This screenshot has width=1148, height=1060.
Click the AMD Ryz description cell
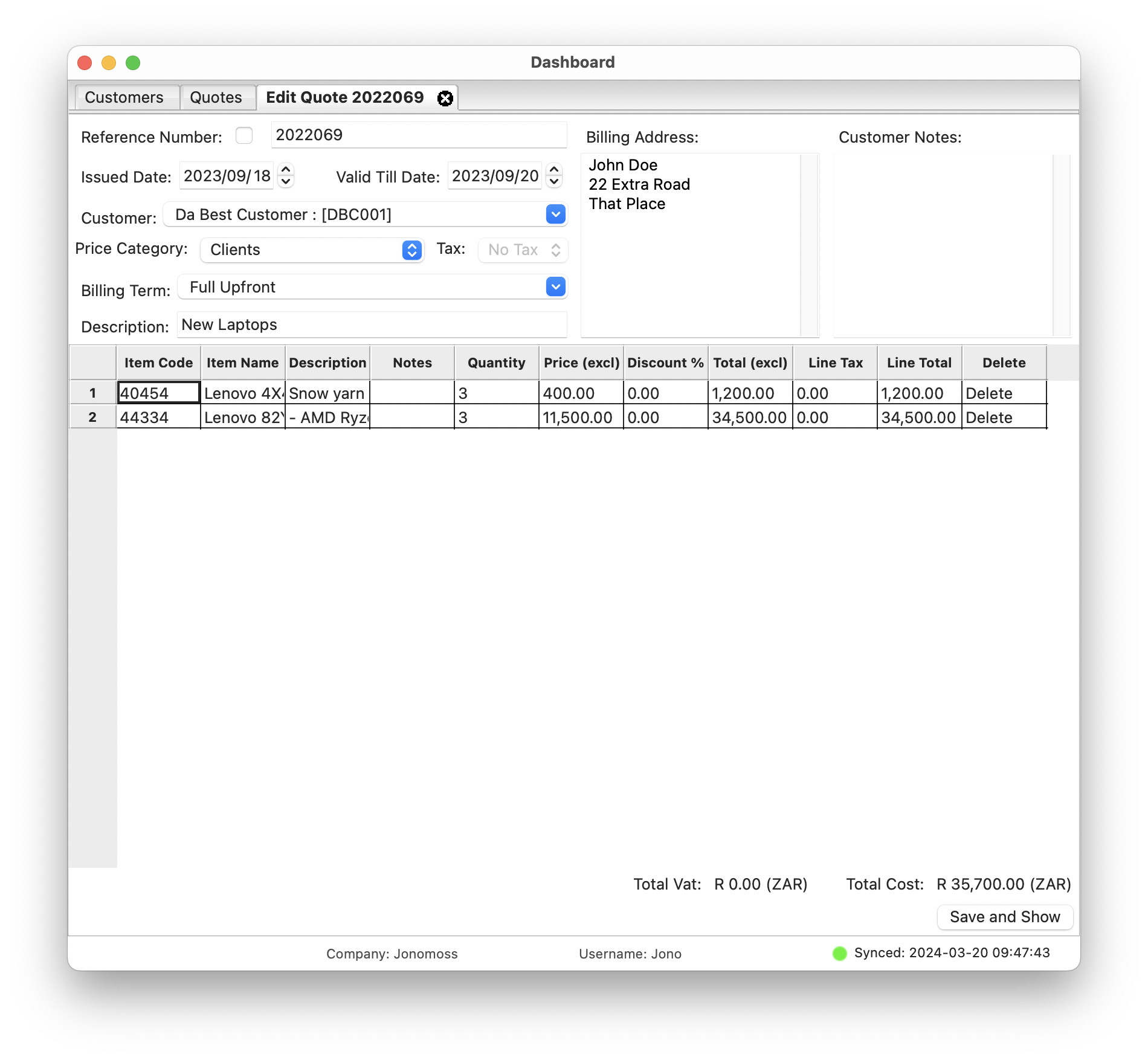click(327, 417)
